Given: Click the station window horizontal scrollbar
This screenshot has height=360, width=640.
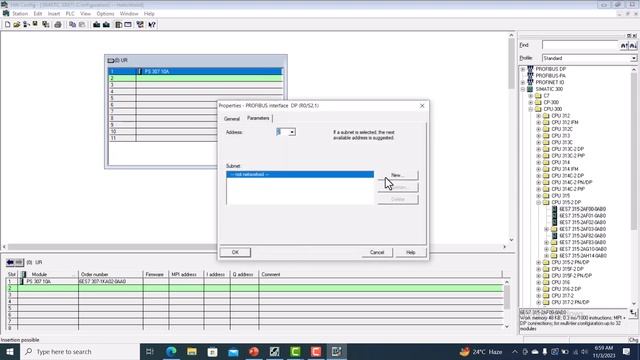Looking at the screenshot, I should coord(254,247).
